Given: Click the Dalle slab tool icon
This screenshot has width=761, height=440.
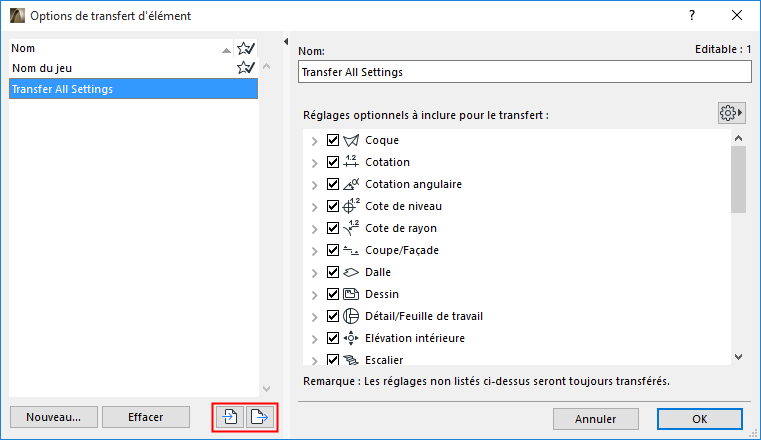Looking at the screenshot, I should [351, 272].
